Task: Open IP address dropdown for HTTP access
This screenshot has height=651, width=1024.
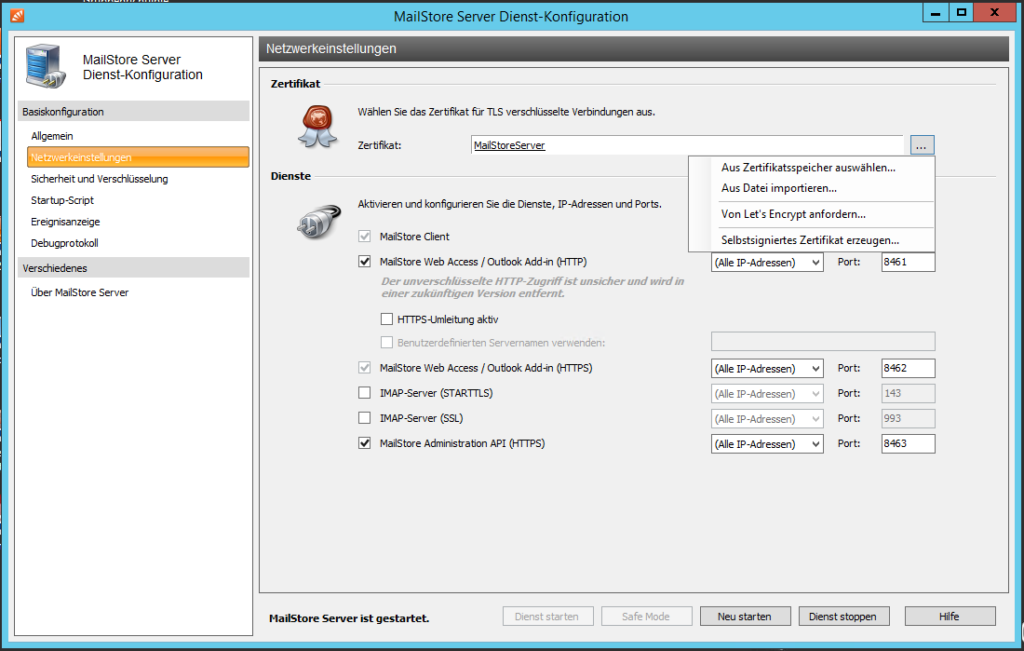Action: (x=766, y=262)
